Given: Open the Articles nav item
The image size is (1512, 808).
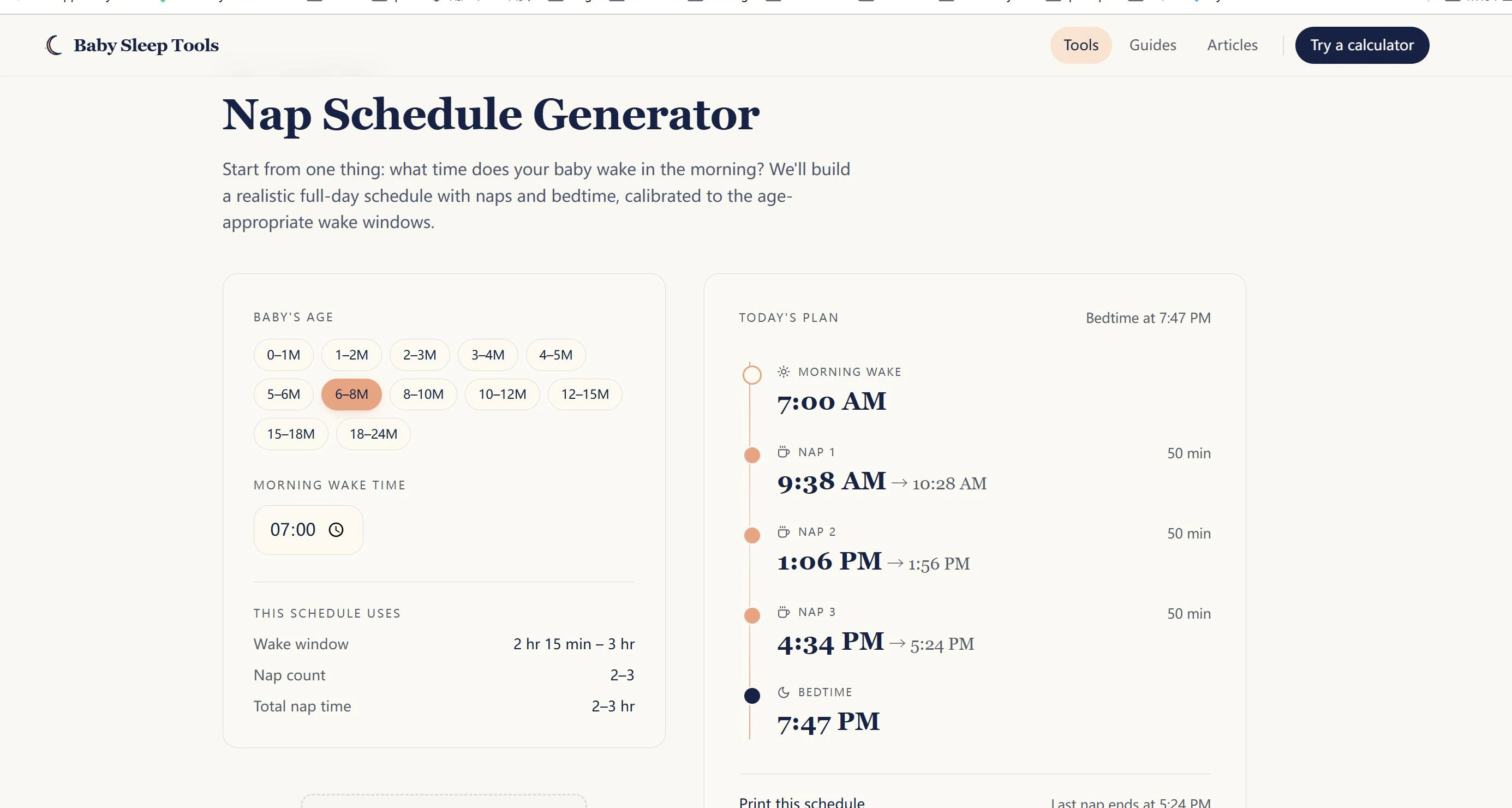Looking at the screenshot, I should tap(1233, 45).
